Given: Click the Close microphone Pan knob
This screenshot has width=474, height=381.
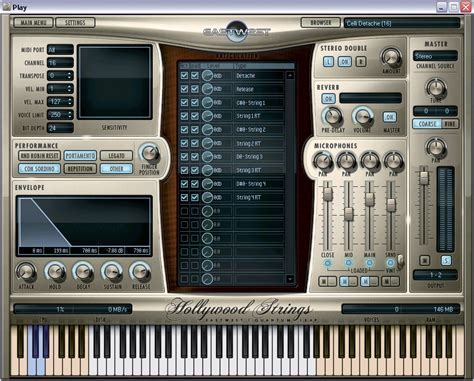Looking at the screenshot, I should tap(323, 161).
